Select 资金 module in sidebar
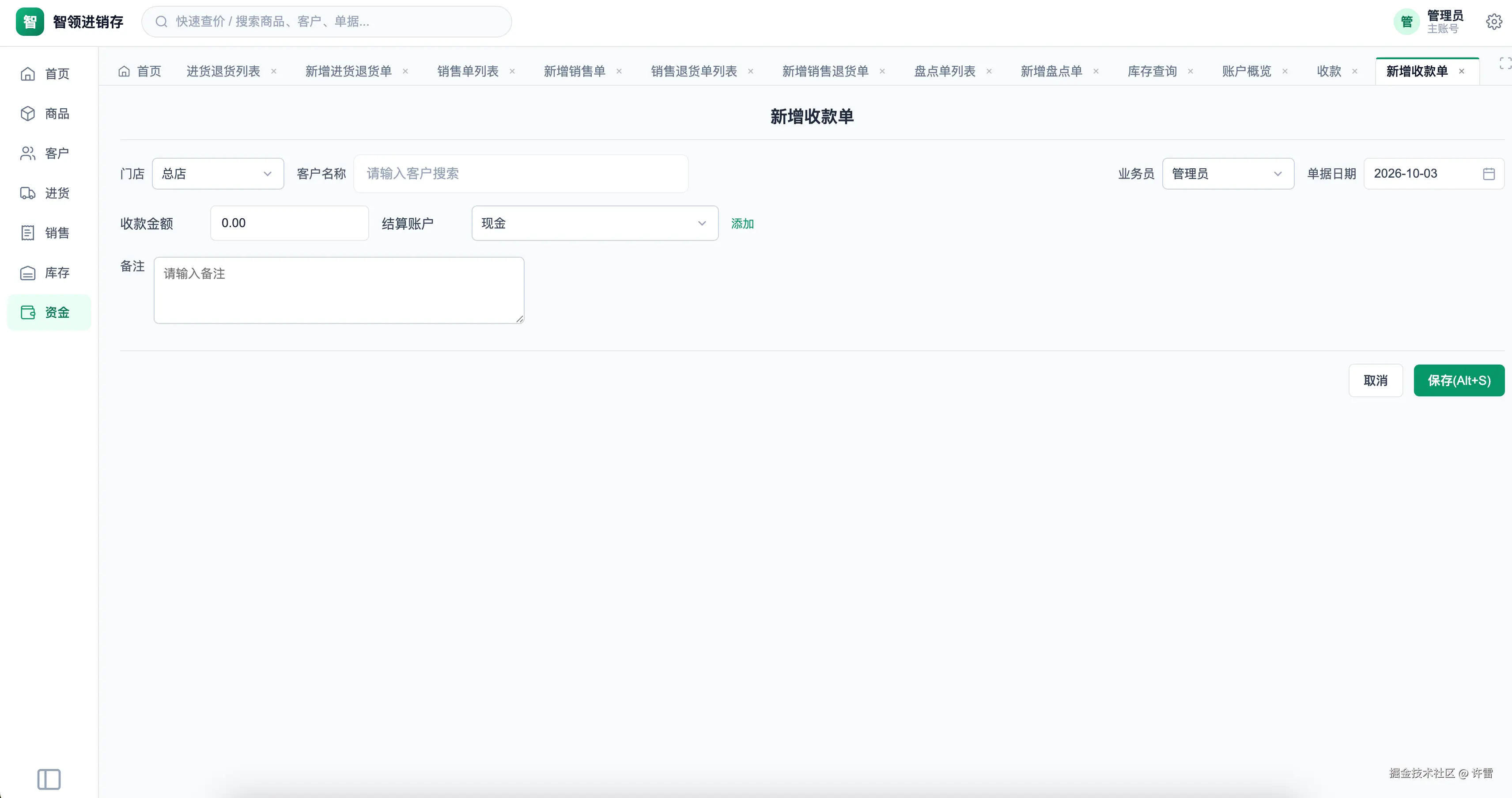This screenshot has height=798, width=1512. click(49, 312)
